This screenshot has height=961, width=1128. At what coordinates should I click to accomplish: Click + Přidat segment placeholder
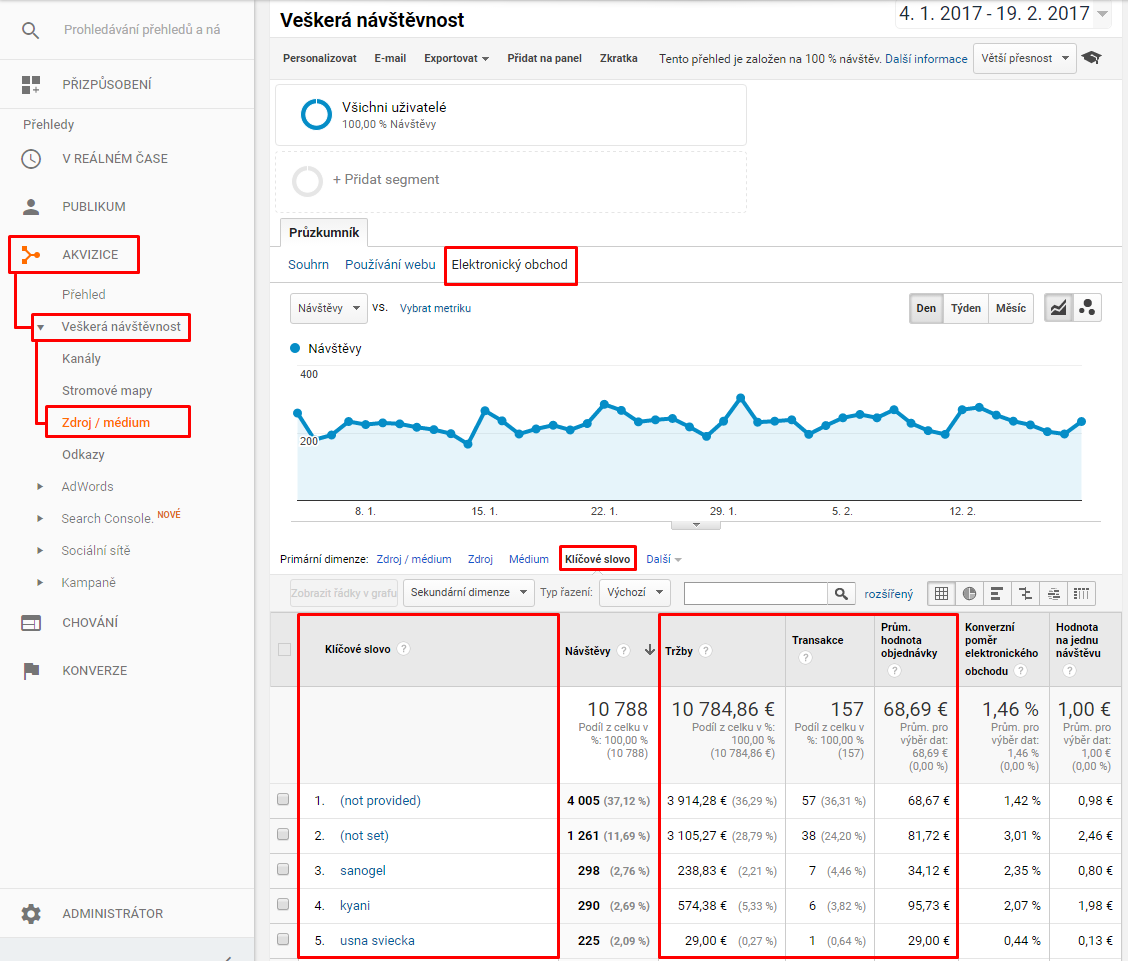[511, 181]
